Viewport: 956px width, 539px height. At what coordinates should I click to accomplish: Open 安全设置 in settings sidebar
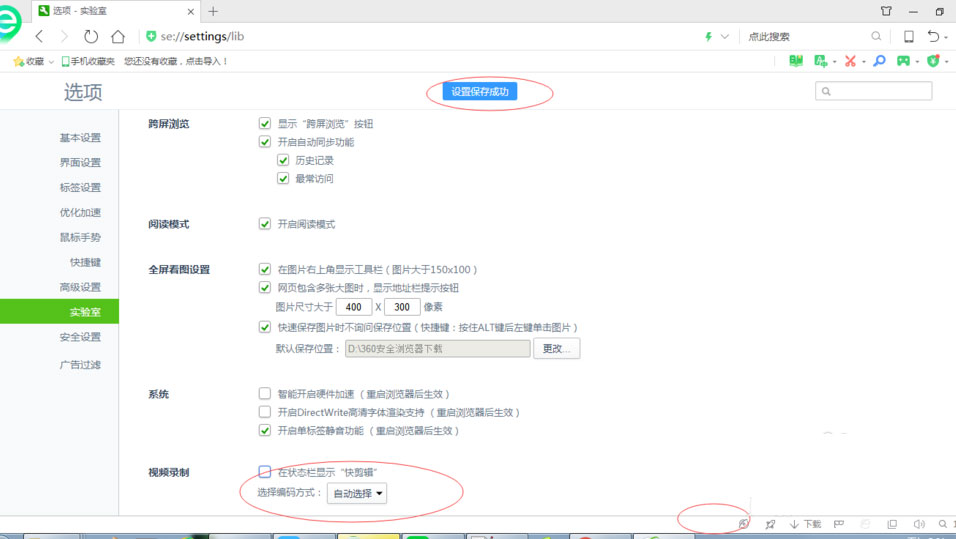click(80, 337)
